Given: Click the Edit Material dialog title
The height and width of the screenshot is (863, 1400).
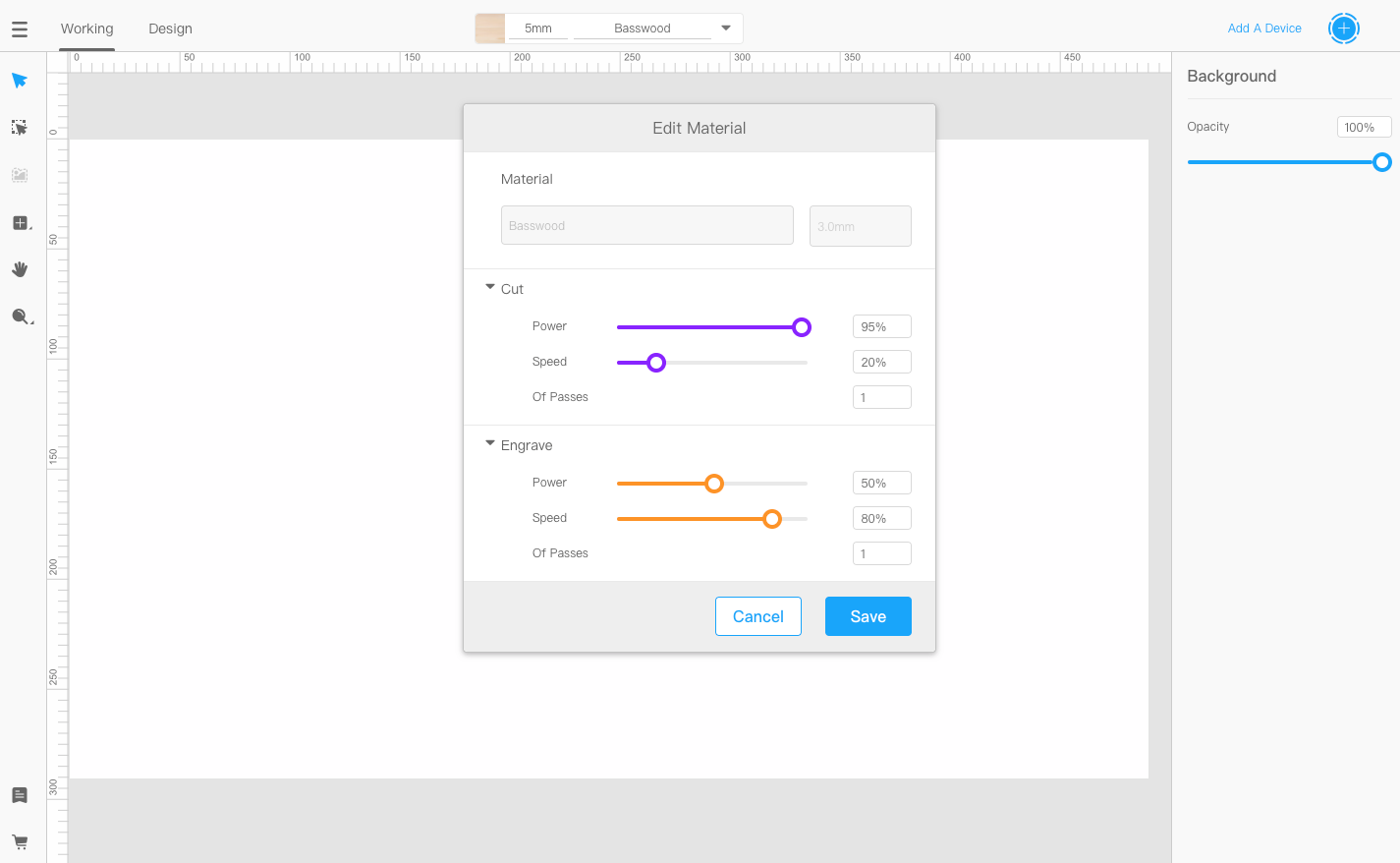Looking at the screenshot, I should tap(700, 128).
